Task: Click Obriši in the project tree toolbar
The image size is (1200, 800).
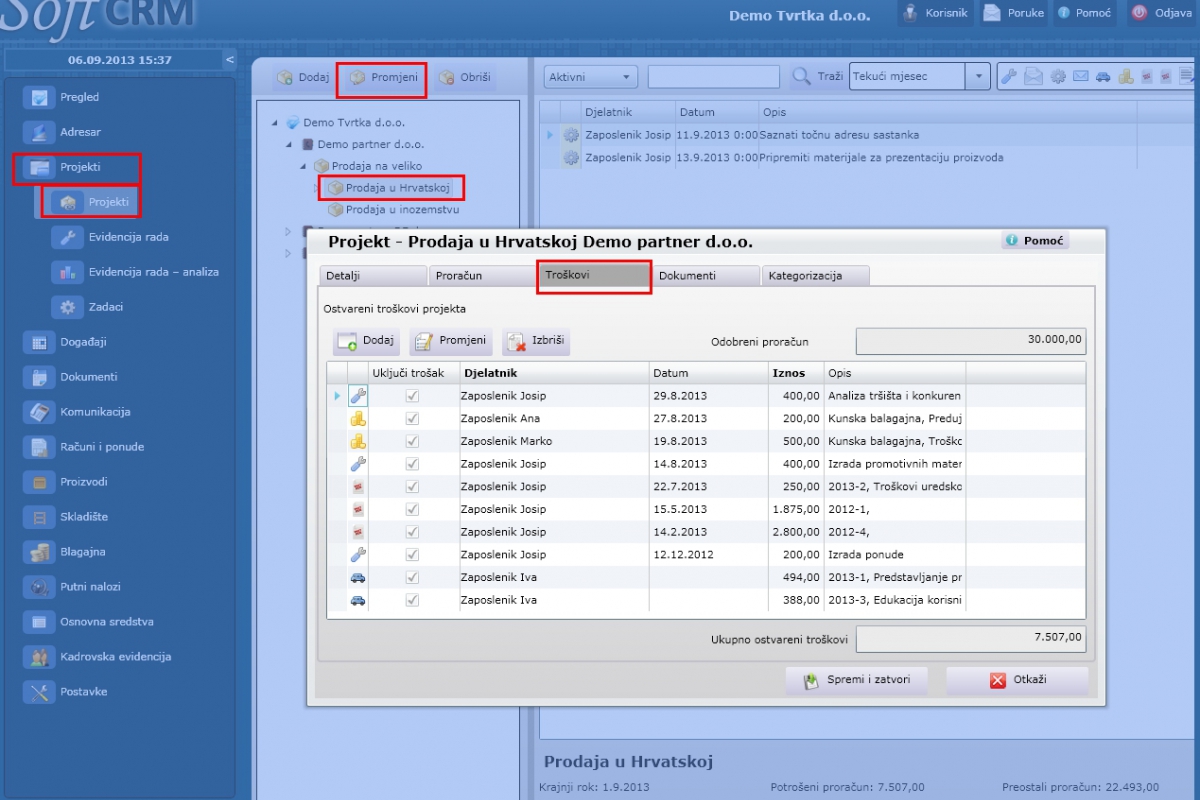Action: coord(464,77)
